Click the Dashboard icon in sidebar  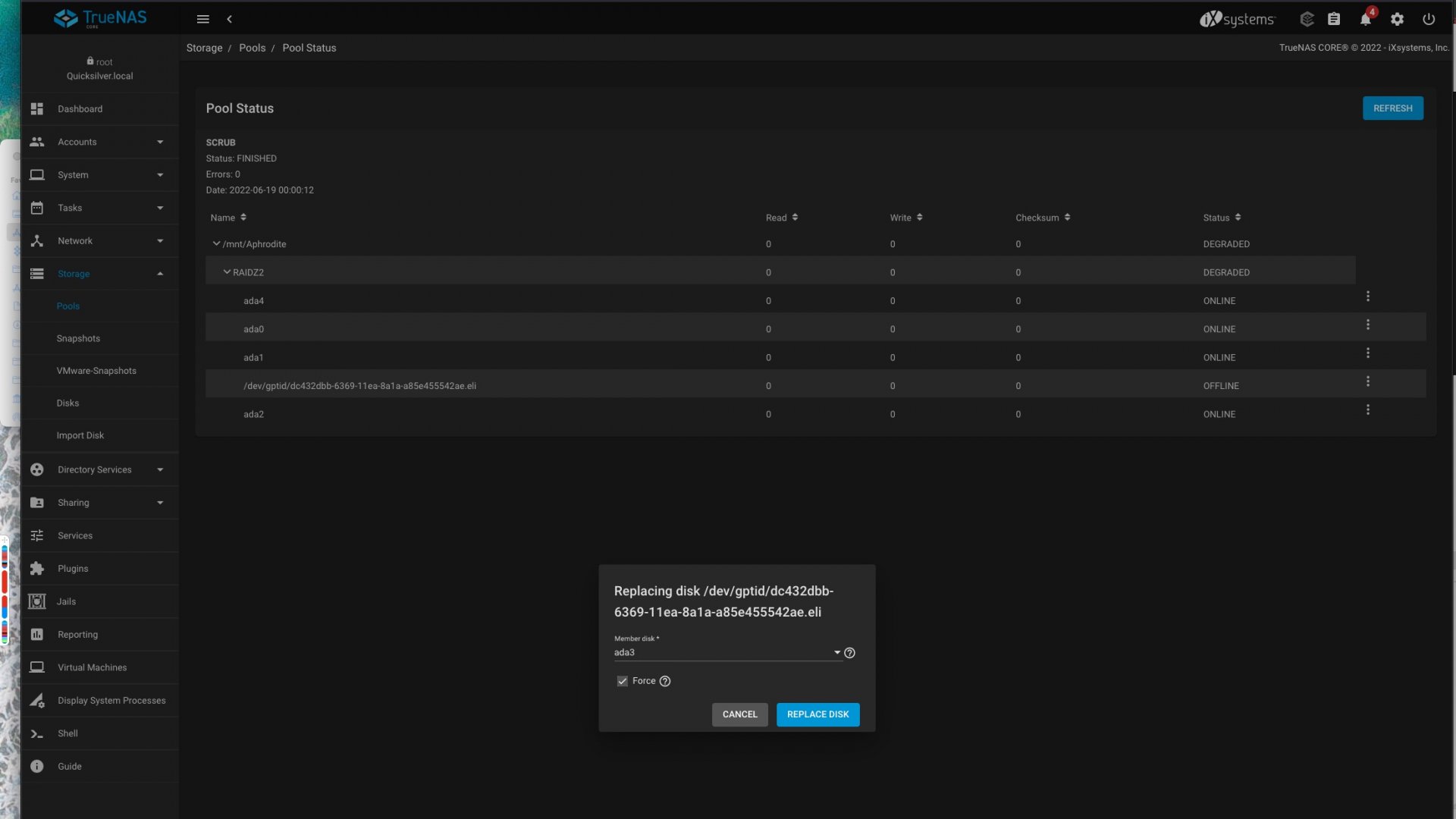36,109
